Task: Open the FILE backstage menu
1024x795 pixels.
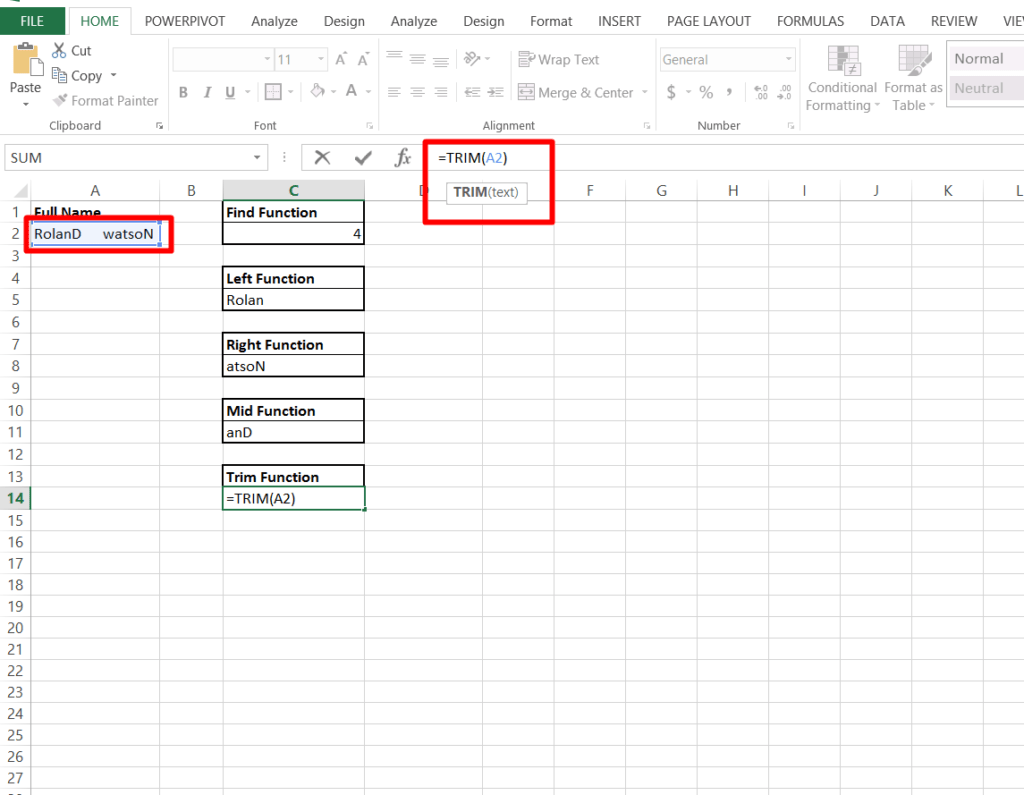Action: [32, 21]
